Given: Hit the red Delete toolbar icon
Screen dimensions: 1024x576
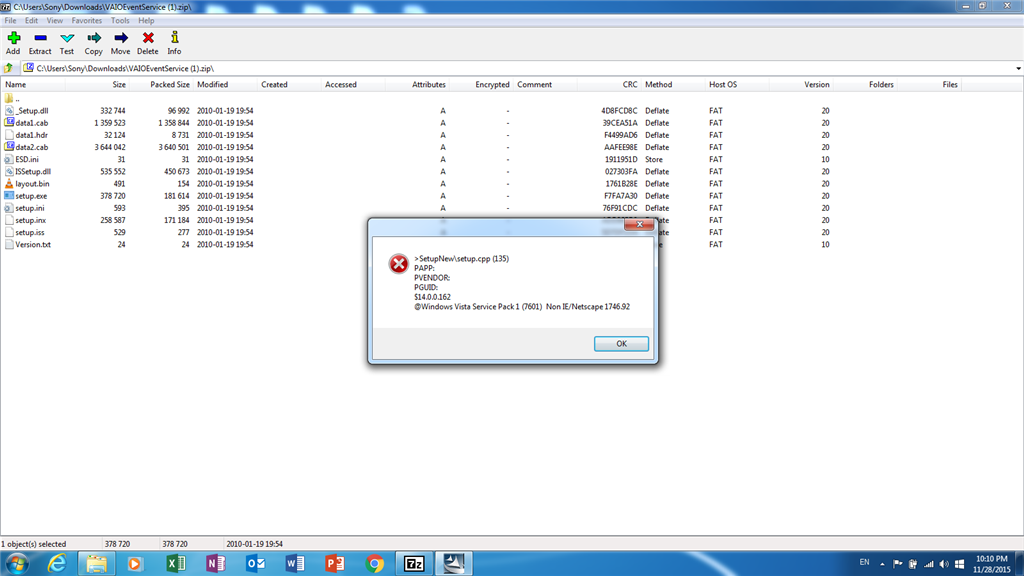Looking at the screenshot, I should 148,43.
